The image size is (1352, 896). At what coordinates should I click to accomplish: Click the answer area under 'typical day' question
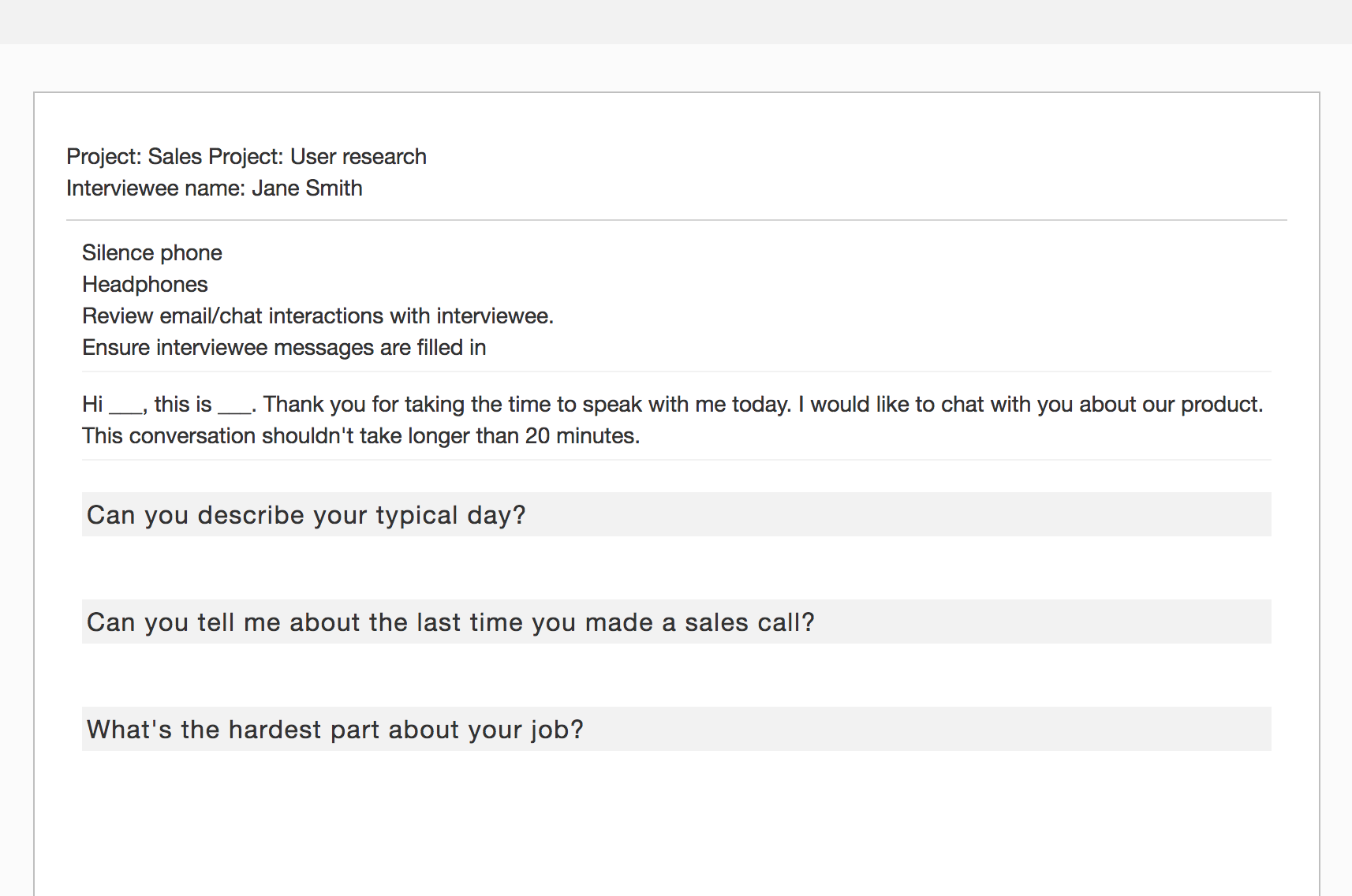point(676,568)
